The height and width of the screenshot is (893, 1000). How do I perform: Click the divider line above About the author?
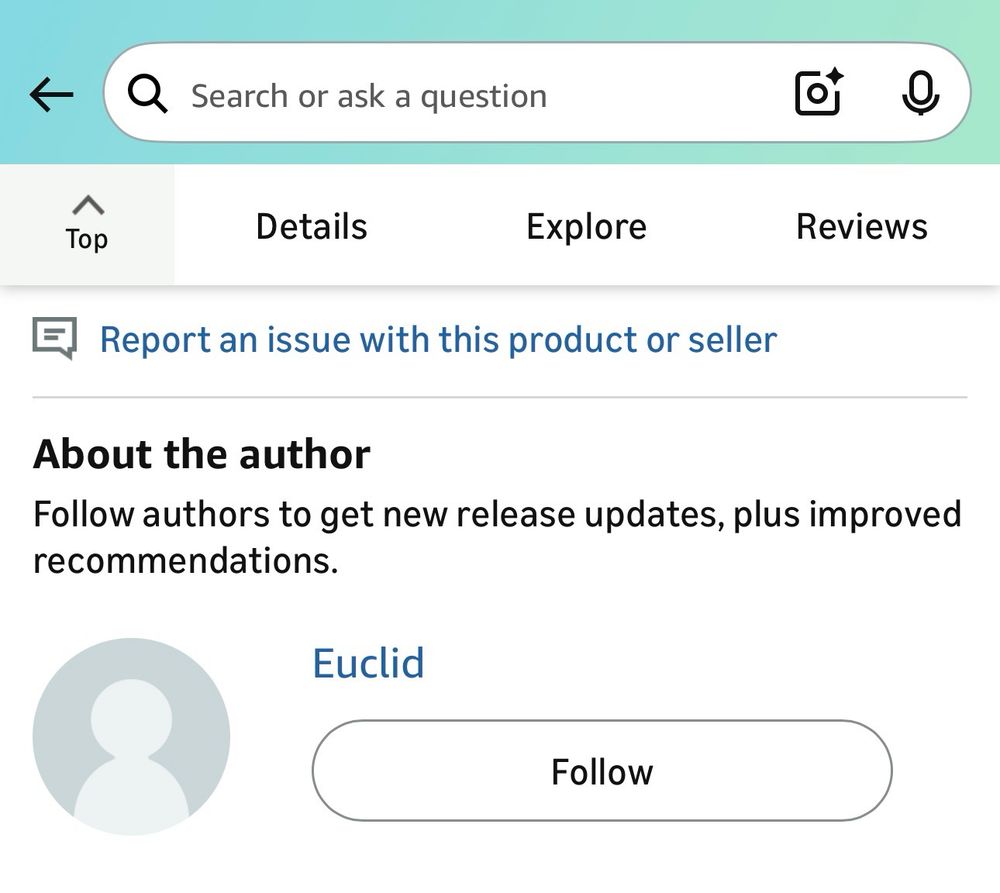pos(500,398)
